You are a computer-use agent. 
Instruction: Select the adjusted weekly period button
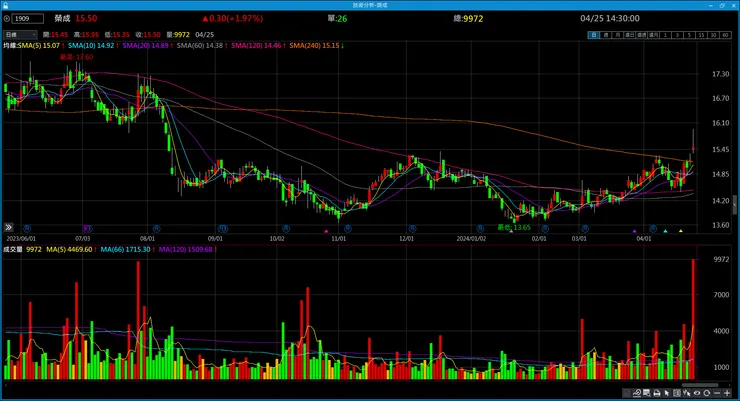coord(641,35)
